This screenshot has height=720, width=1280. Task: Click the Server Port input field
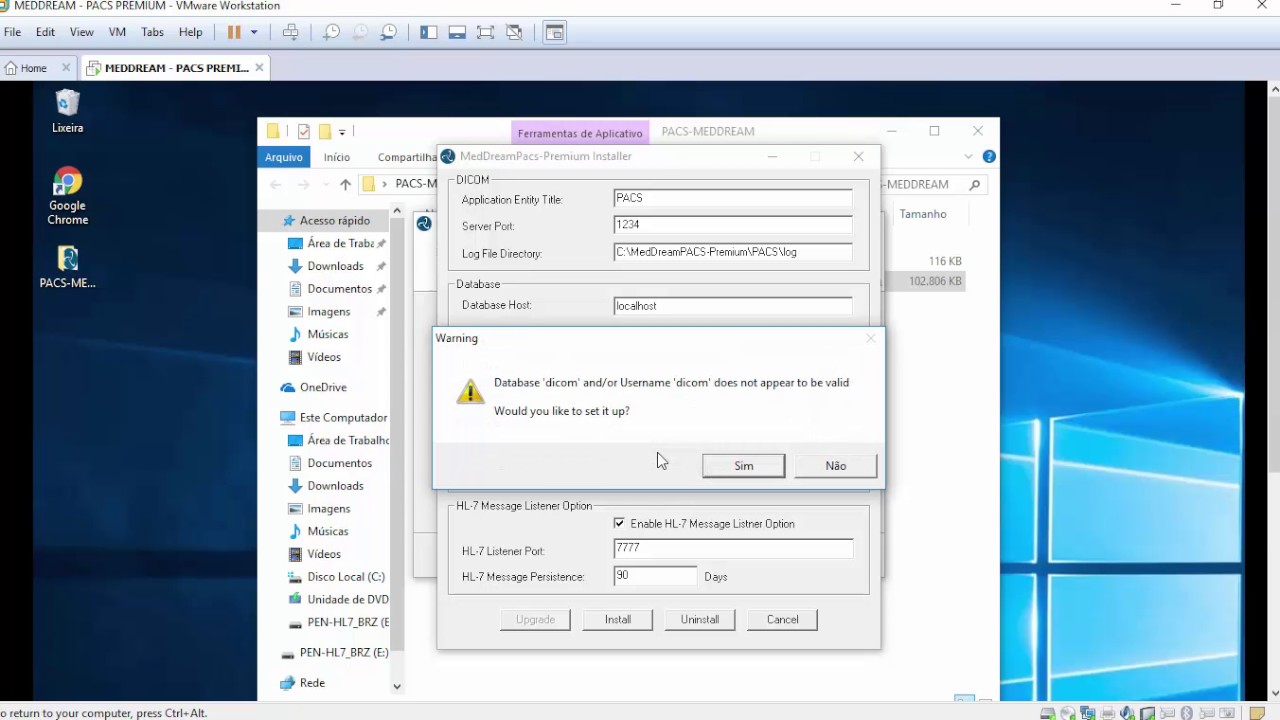coord(733,225)
